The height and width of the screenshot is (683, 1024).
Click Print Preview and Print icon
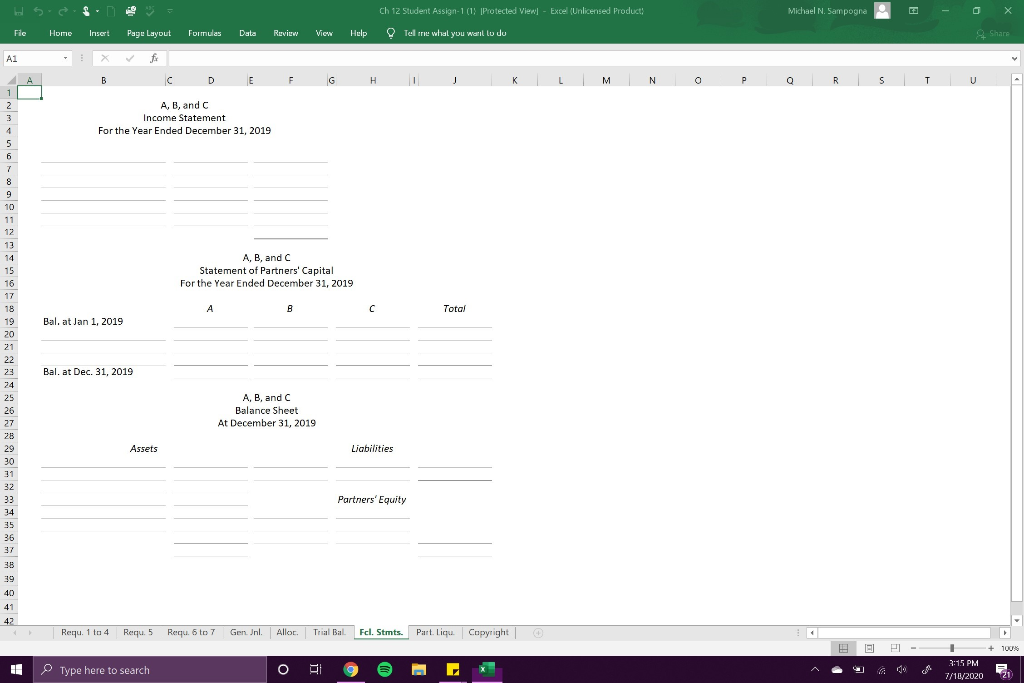click(131, 11)
